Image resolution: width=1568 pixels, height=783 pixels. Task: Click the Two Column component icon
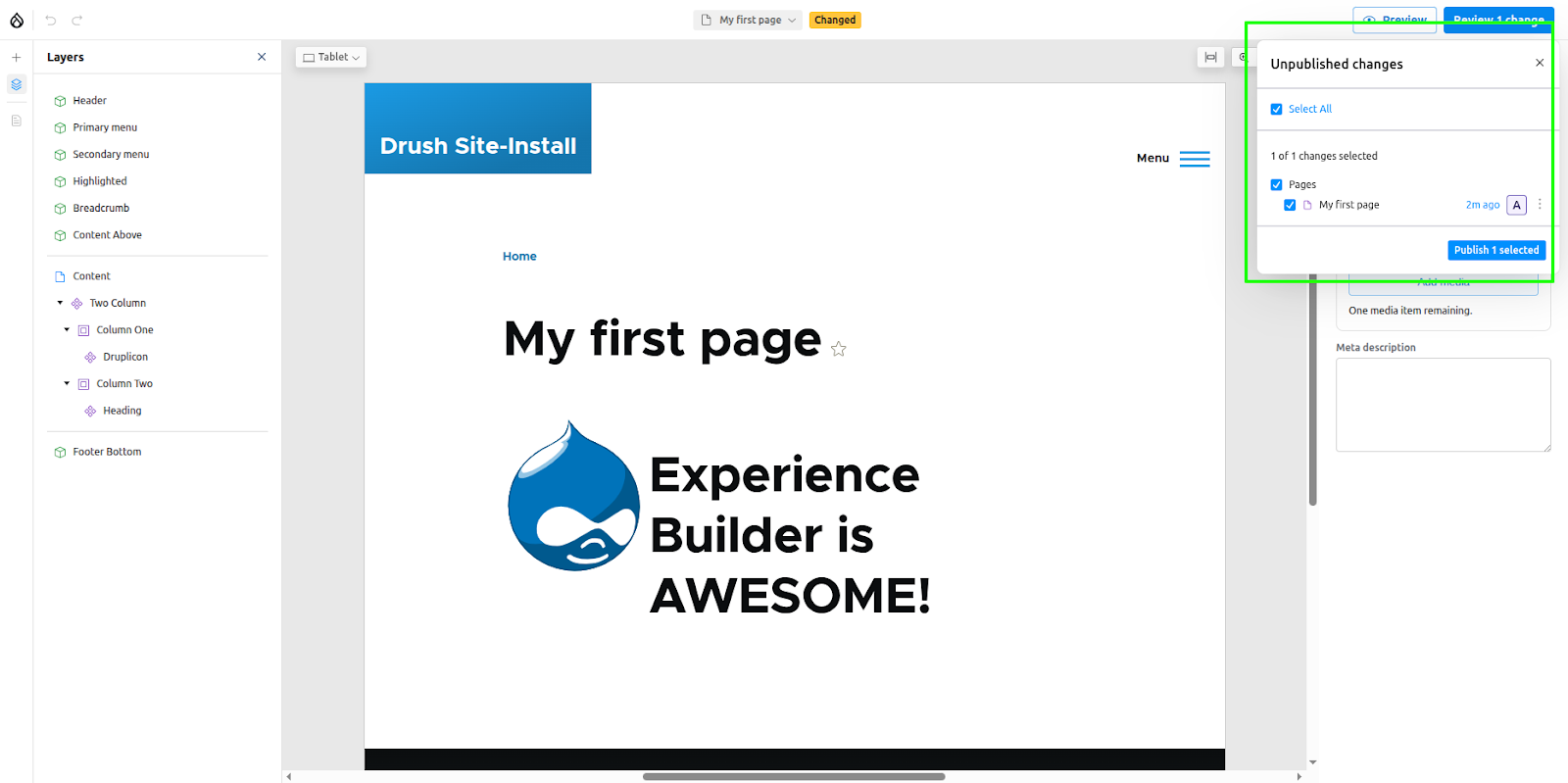77,304
